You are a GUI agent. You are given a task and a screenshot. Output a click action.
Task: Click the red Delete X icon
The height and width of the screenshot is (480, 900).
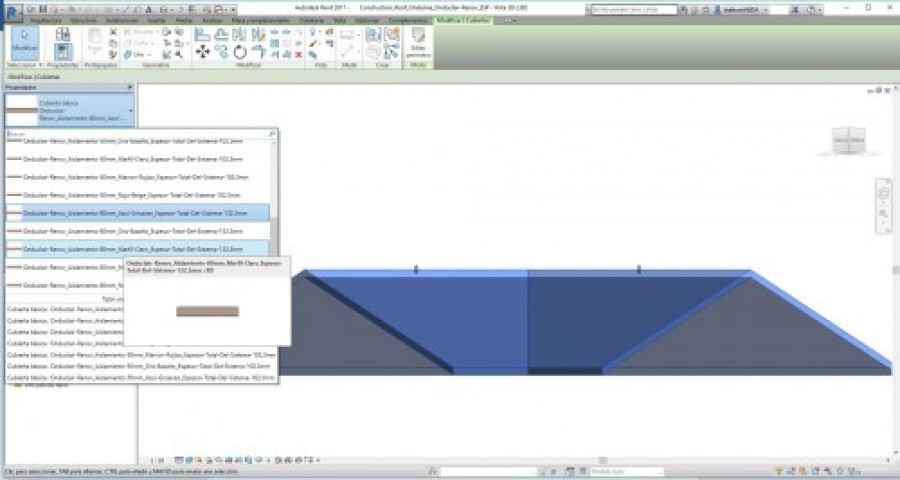(x=298, y=55)
